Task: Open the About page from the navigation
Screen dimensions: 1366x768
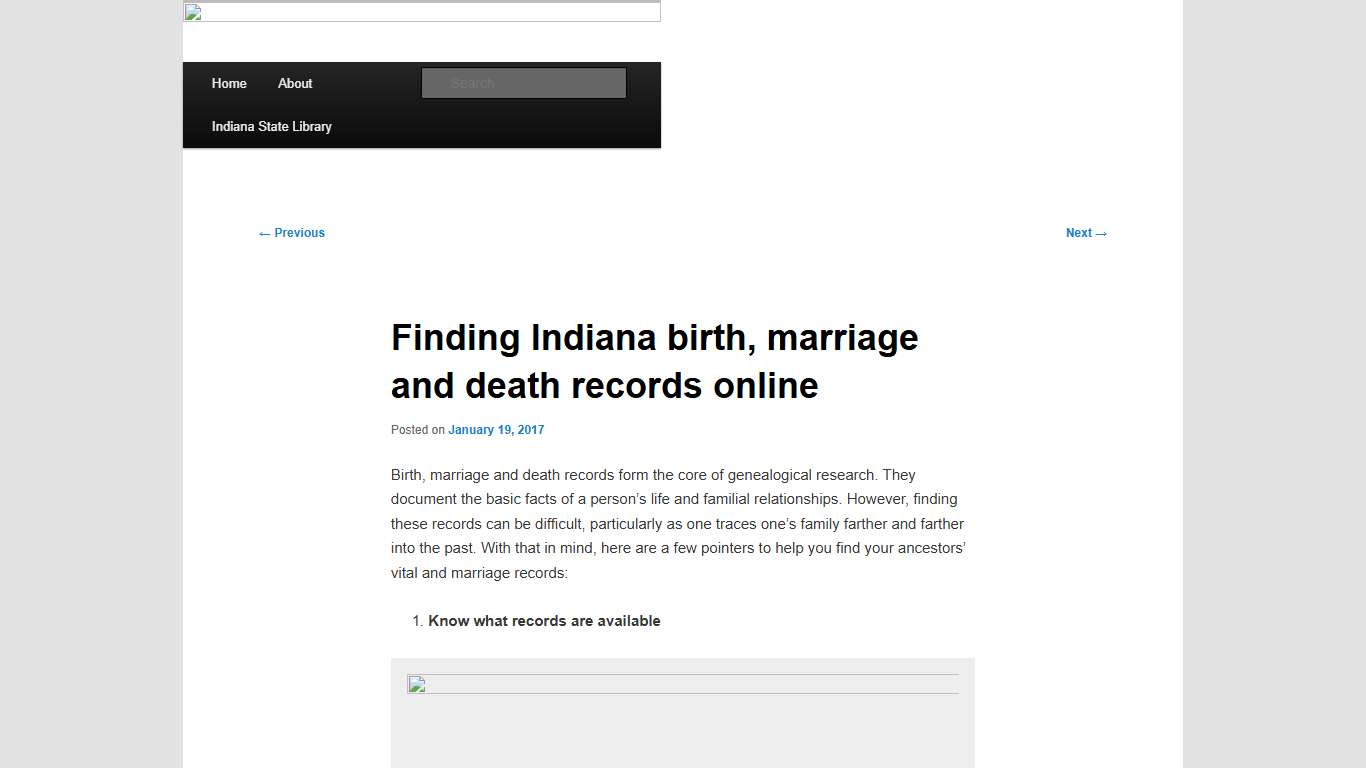Action: [x=295, y=83]
